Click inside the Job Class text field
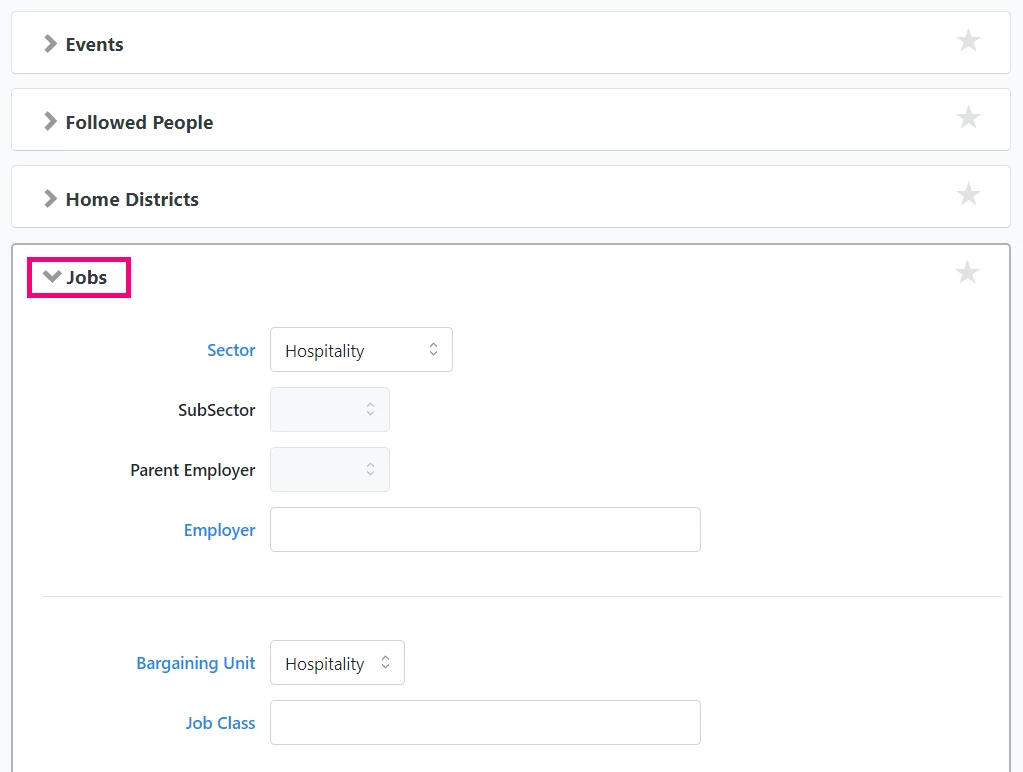1023x772 pixels. pyautogui.click(x=484, y=722)
